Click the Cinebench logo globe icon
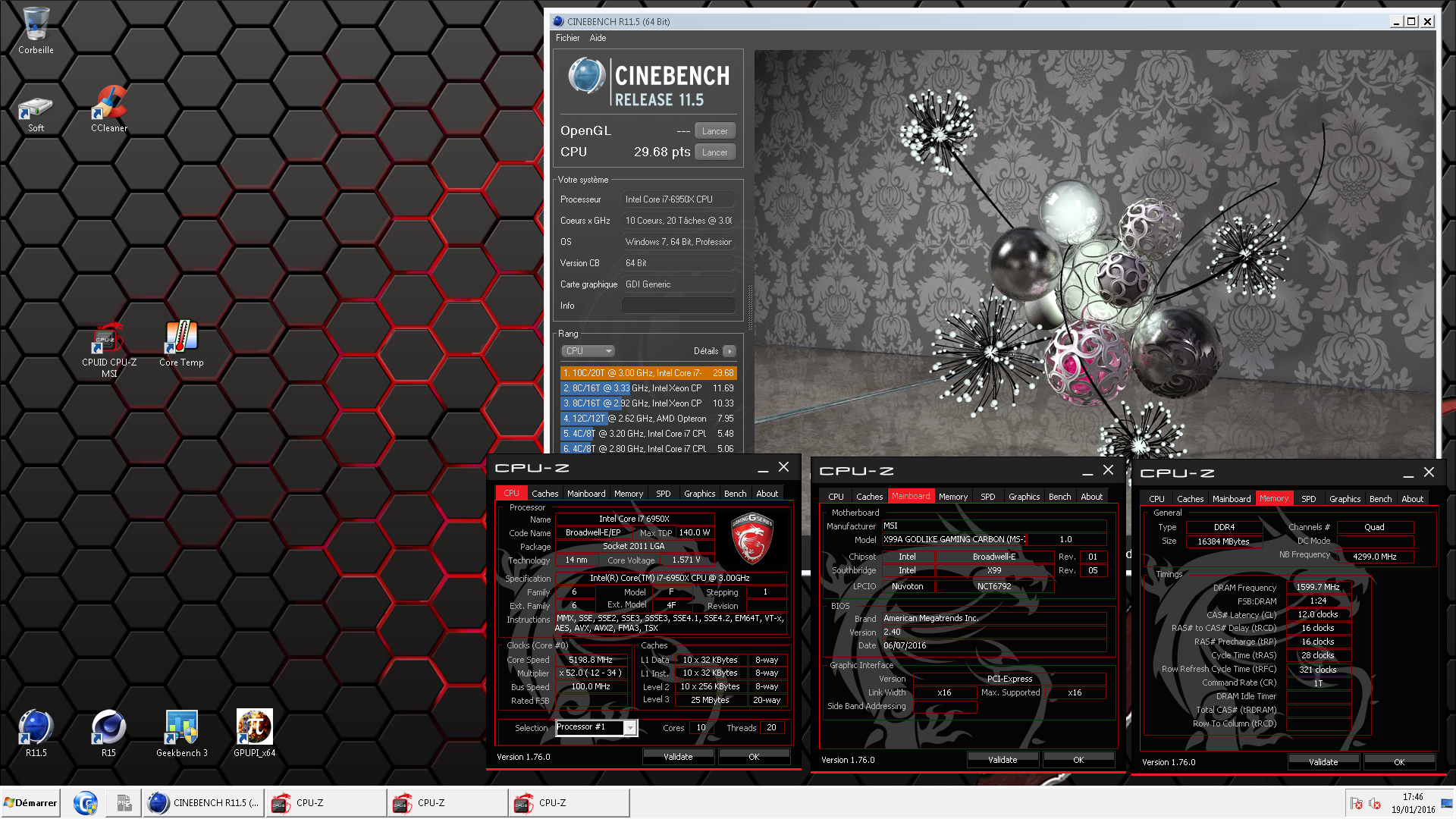 click(586, 76)
